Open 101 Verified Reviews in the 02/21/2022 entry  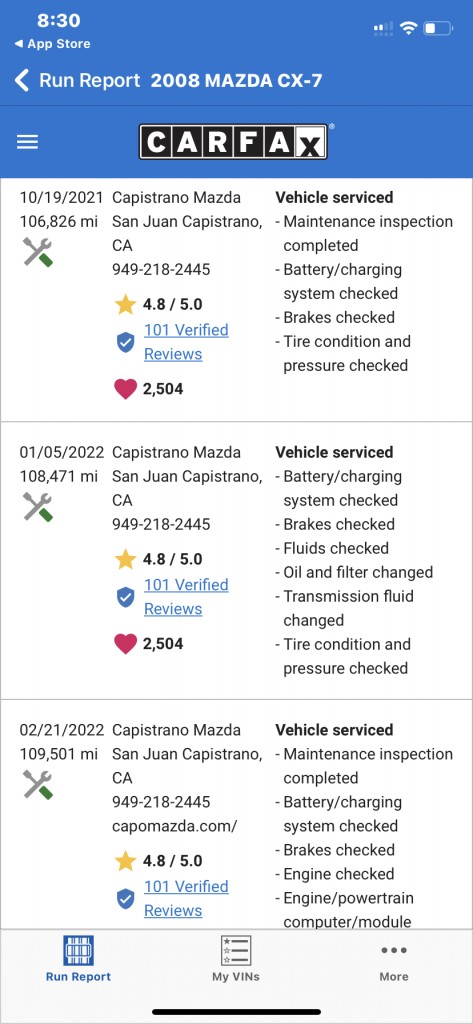186,898
